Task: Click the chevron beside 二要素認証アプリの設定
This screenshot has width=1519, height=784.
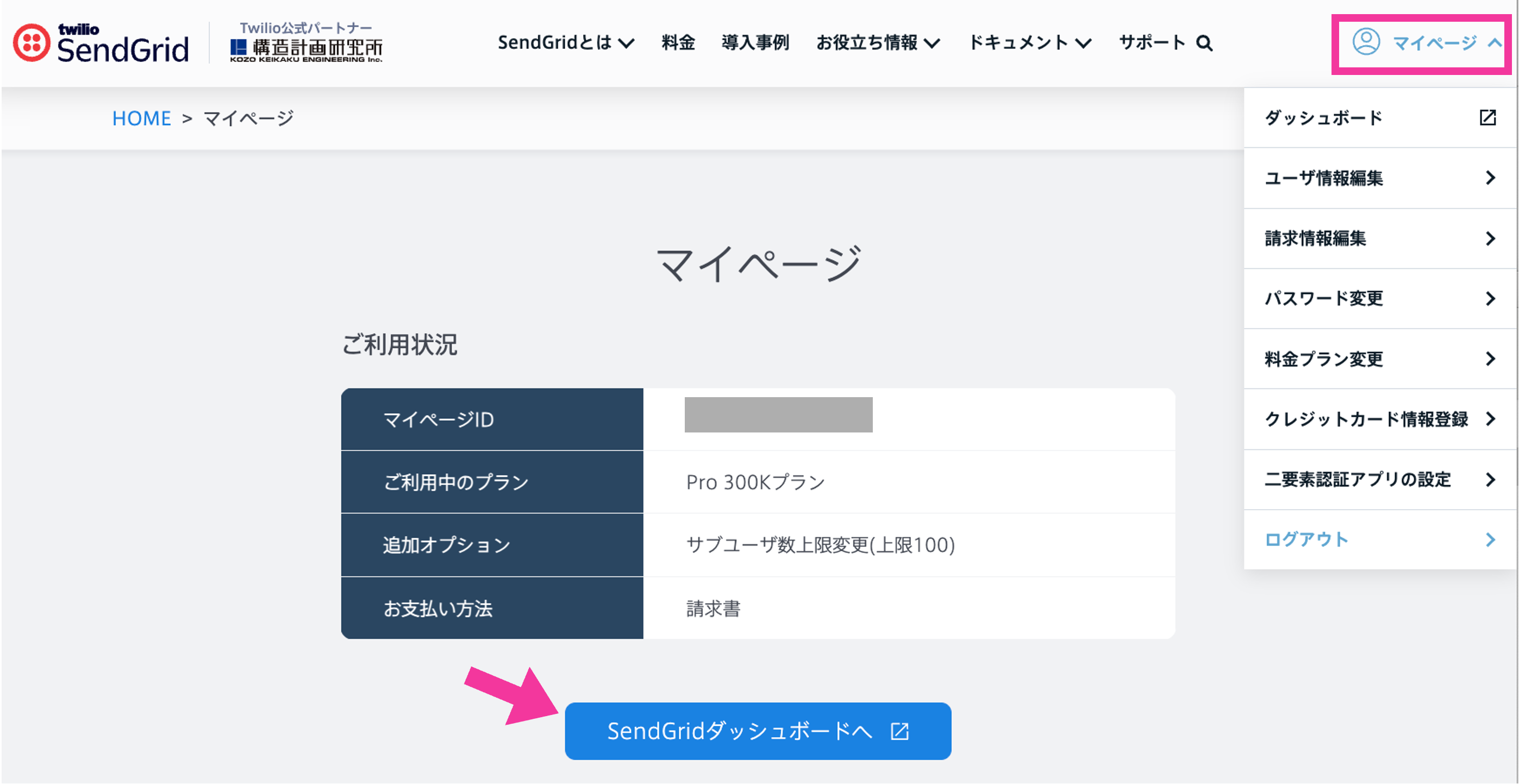Action: pyautogui.click(x=1491, y=479)
